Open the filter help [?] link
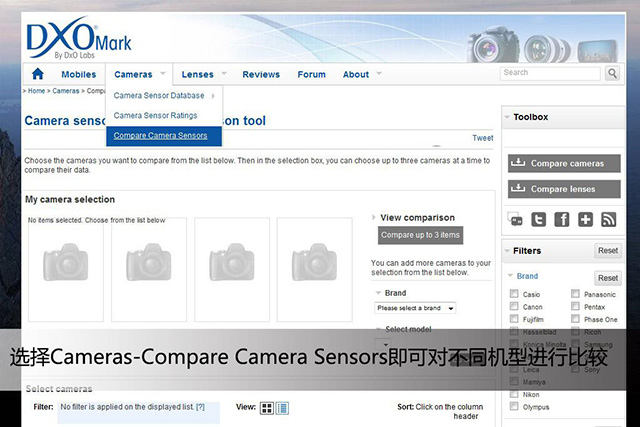 point(200,407)
